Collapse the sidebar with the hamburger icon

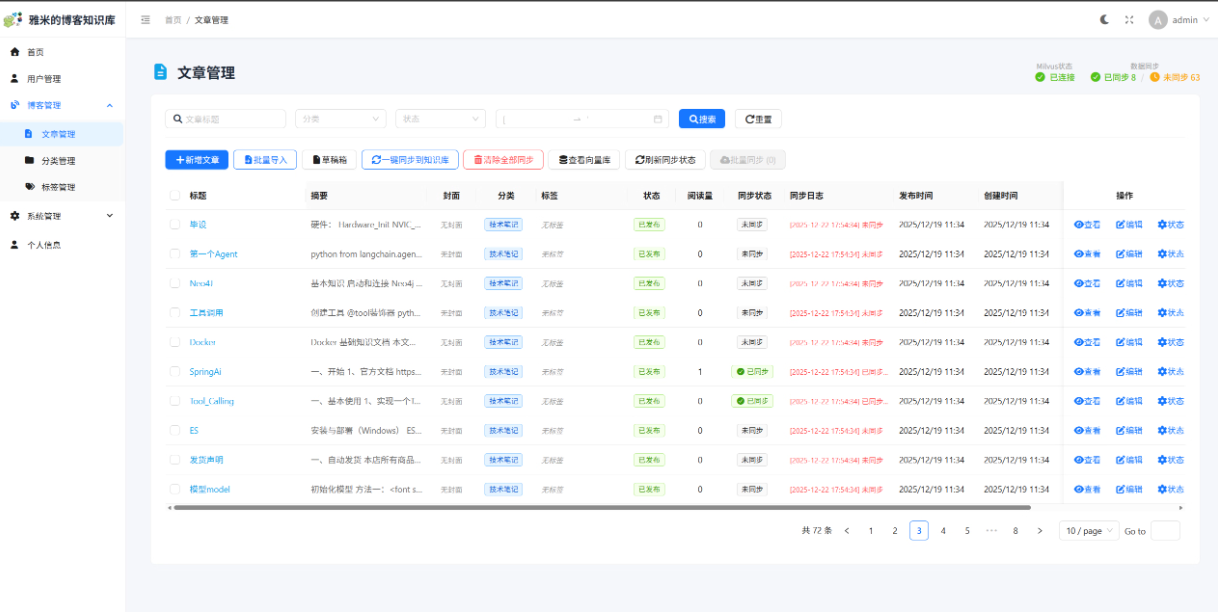[146, 20]
